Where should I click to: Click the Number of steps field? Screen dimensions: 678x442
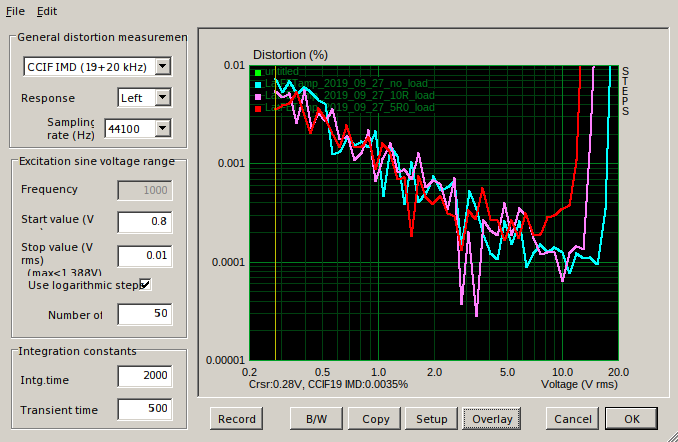145,314
